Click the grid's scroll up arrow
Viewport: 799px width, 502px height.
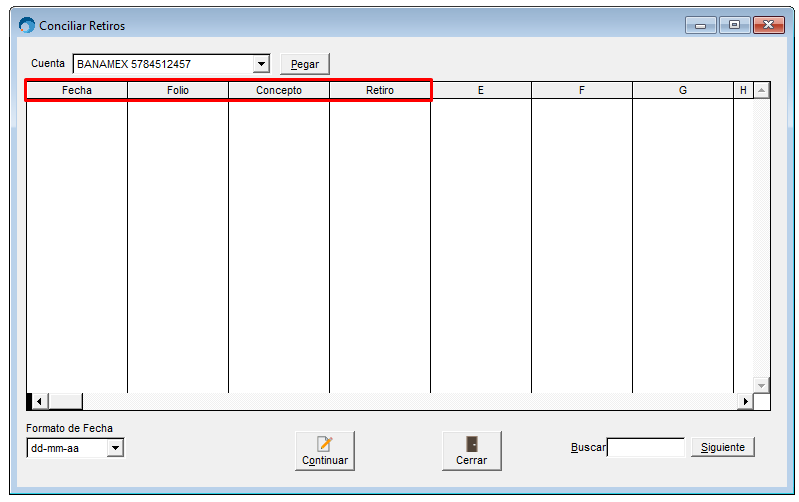pos(761,91)
